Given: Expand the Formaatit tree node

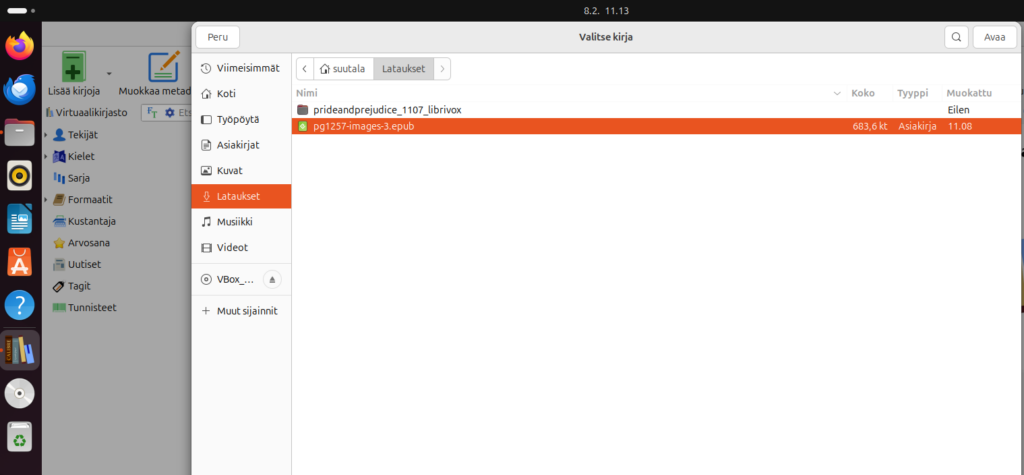Looking at the screenshot, I should [47, 200].
